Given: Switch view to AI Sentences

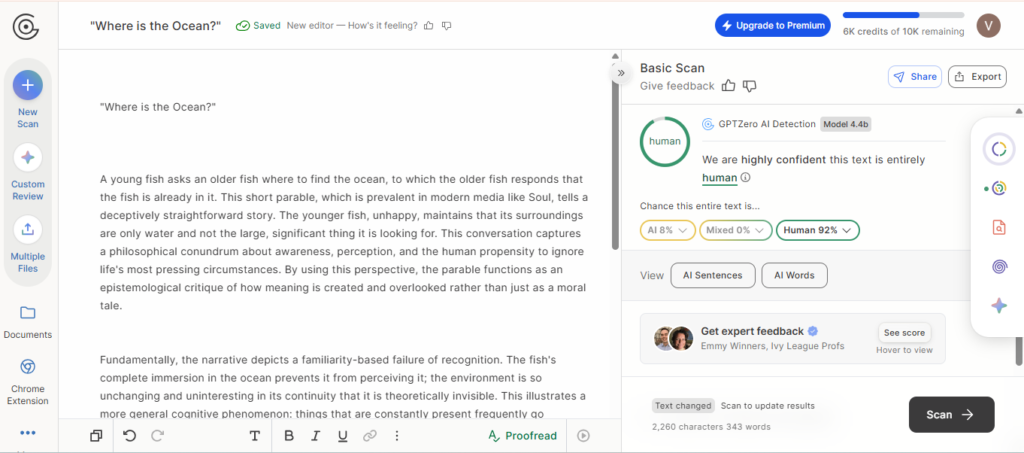Looking at the screenshot, I should [712, 275].
